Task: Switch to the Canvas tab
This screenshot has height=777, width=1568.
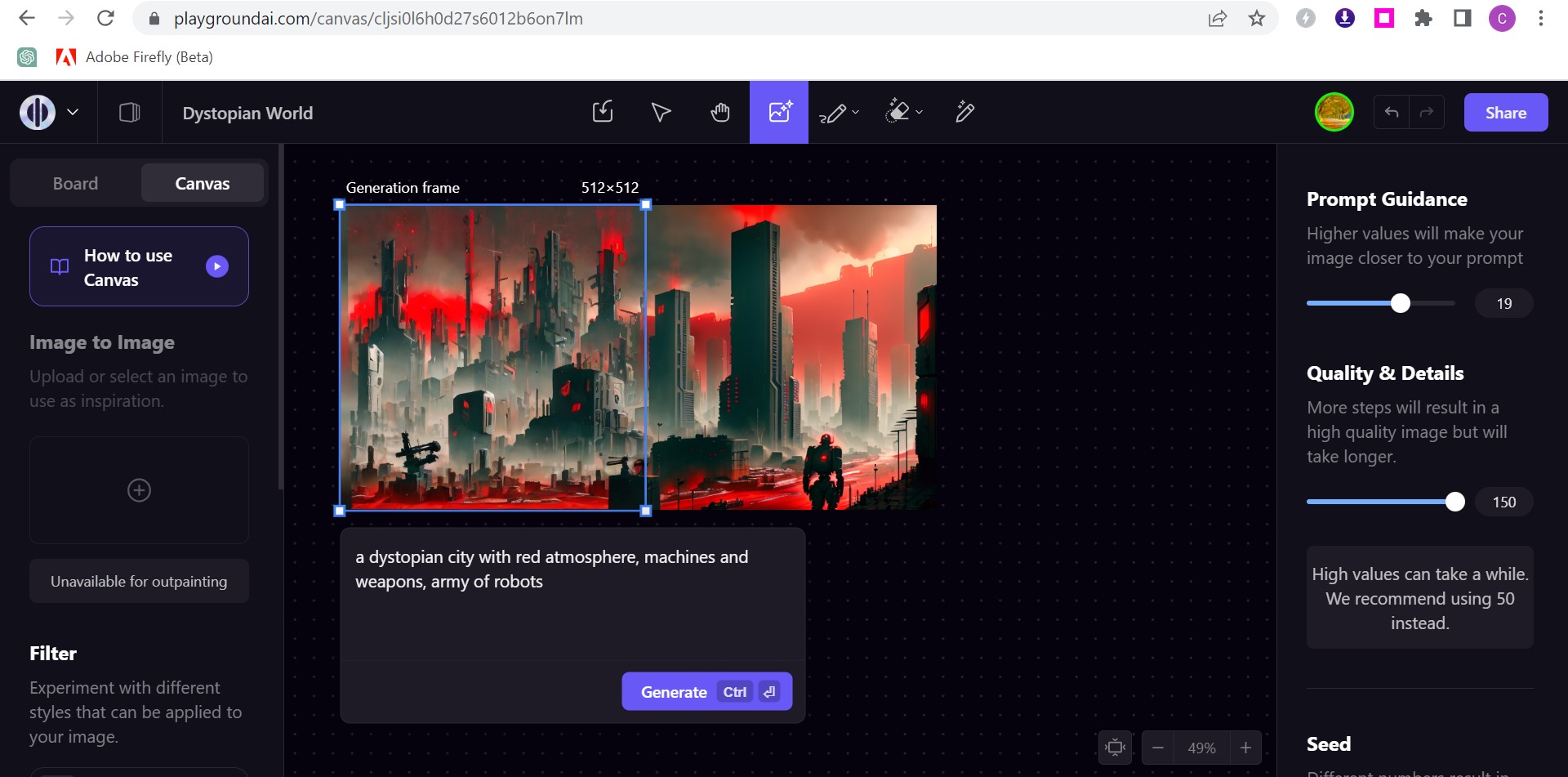Action: coord(202,183)
